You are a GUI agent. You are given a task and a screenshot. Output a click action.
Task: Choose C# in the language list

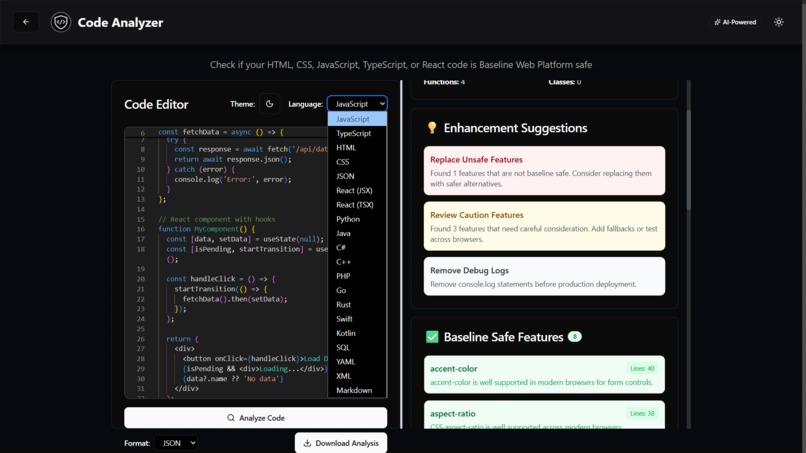coord(357,247)
